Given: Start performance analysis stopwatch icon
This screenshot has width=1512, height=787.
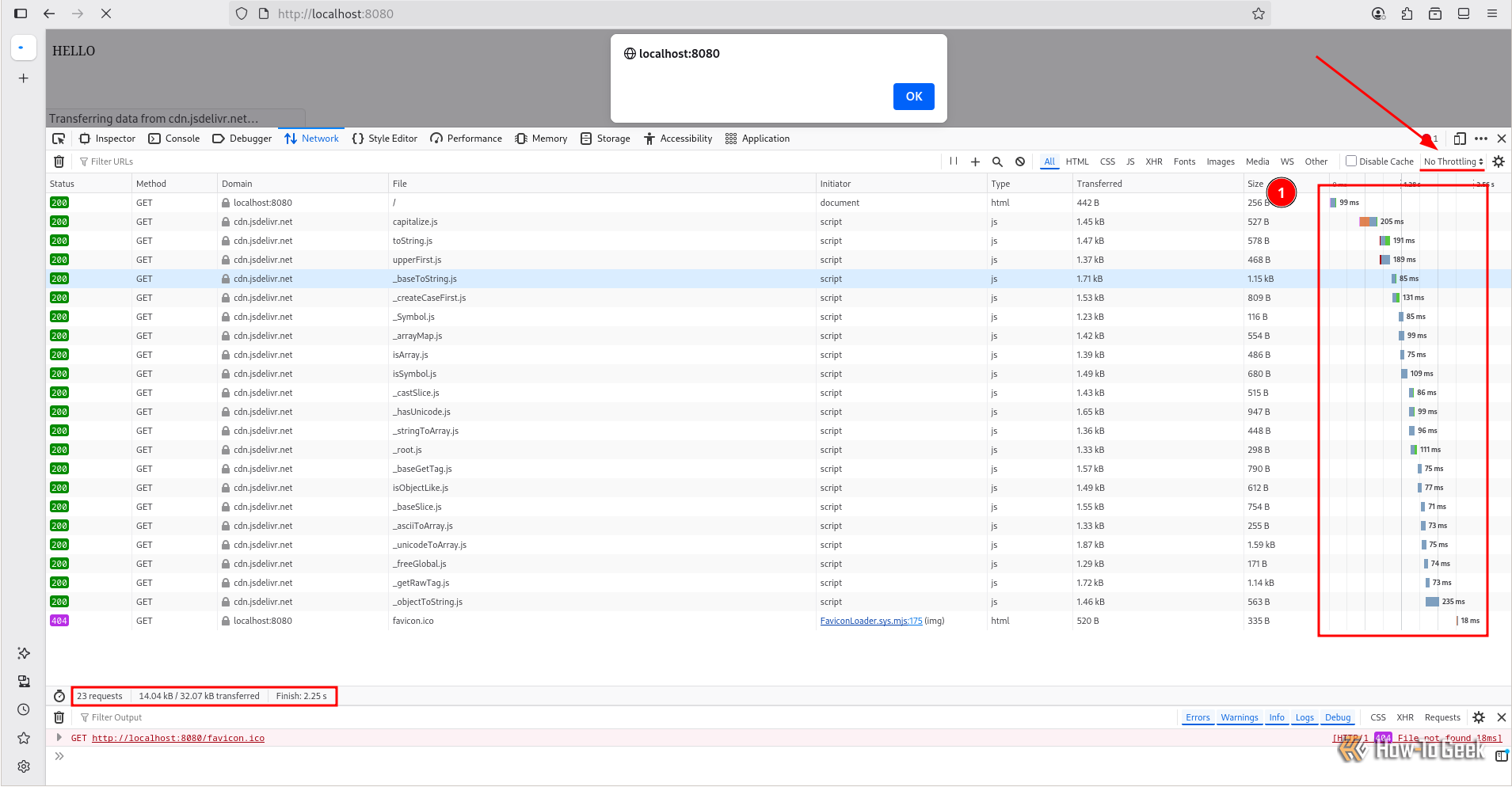Looking at the screenshot, I should point(59,696).
